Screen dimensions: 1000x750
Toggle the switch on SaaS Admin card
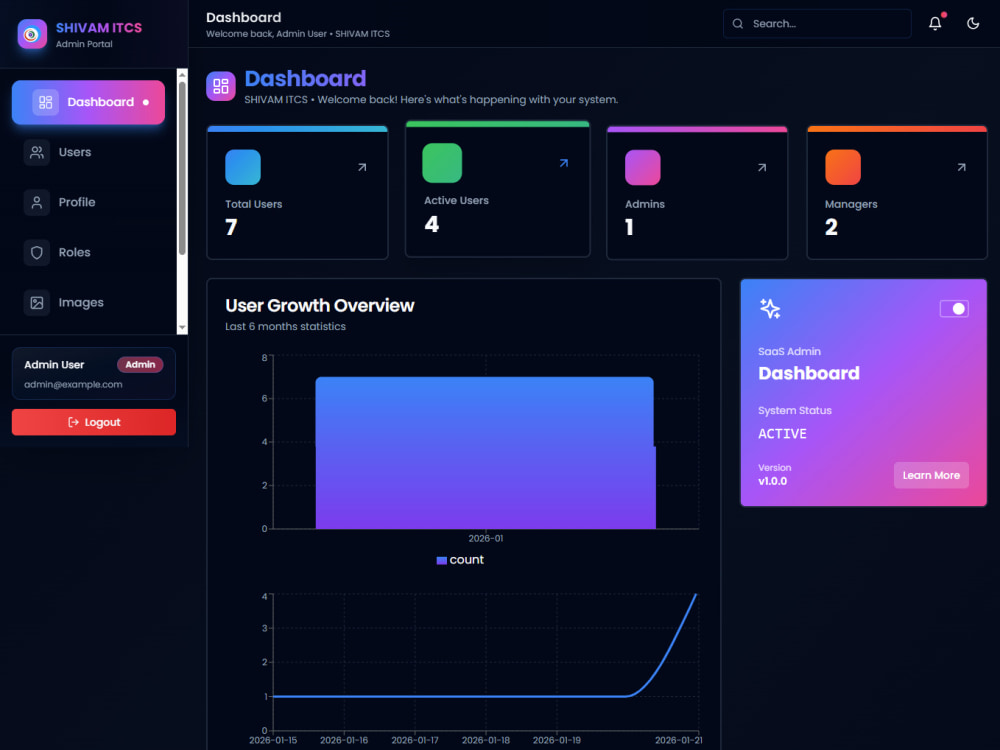[x=954, y=309]
